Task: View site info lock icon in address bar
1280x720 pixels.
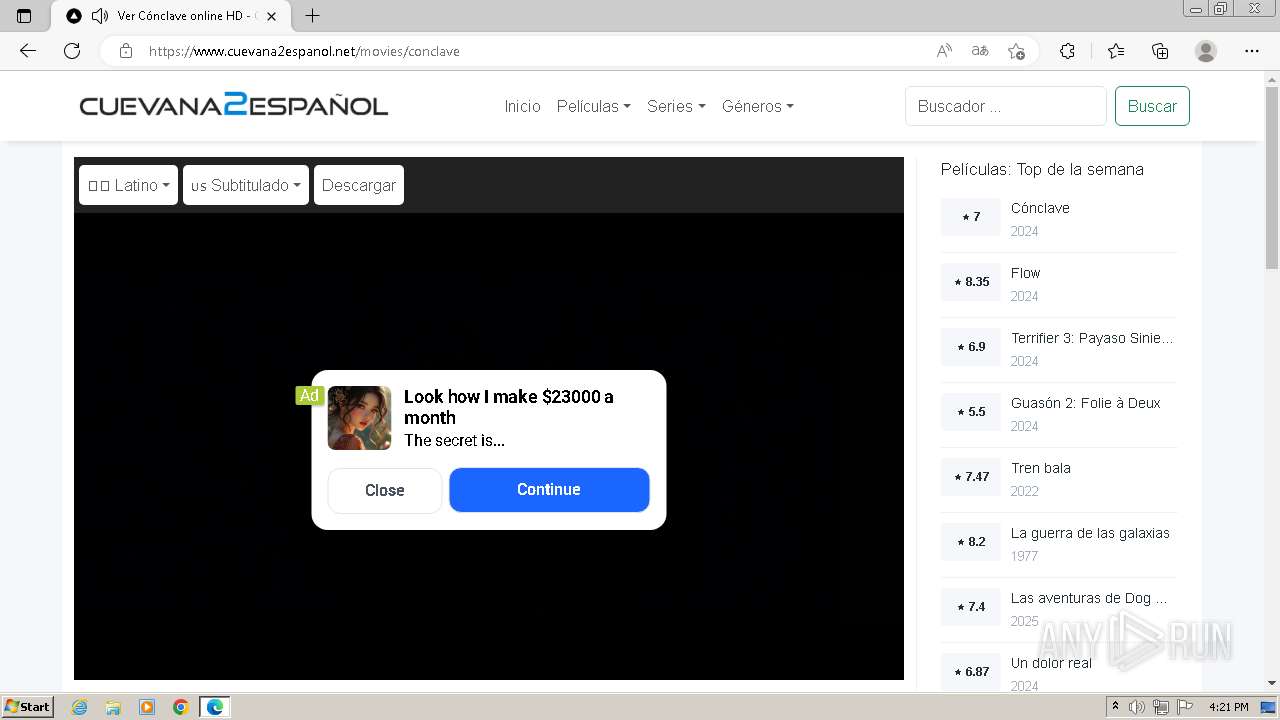Action: coord(126,51)
